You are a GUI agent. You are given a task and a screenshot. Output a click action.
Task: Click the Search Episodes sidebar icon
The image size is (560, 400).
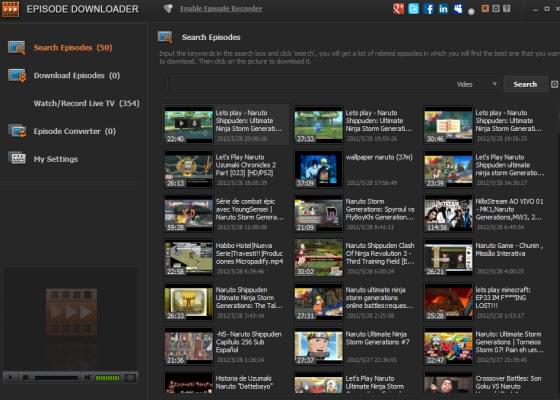tap(17, 48)
